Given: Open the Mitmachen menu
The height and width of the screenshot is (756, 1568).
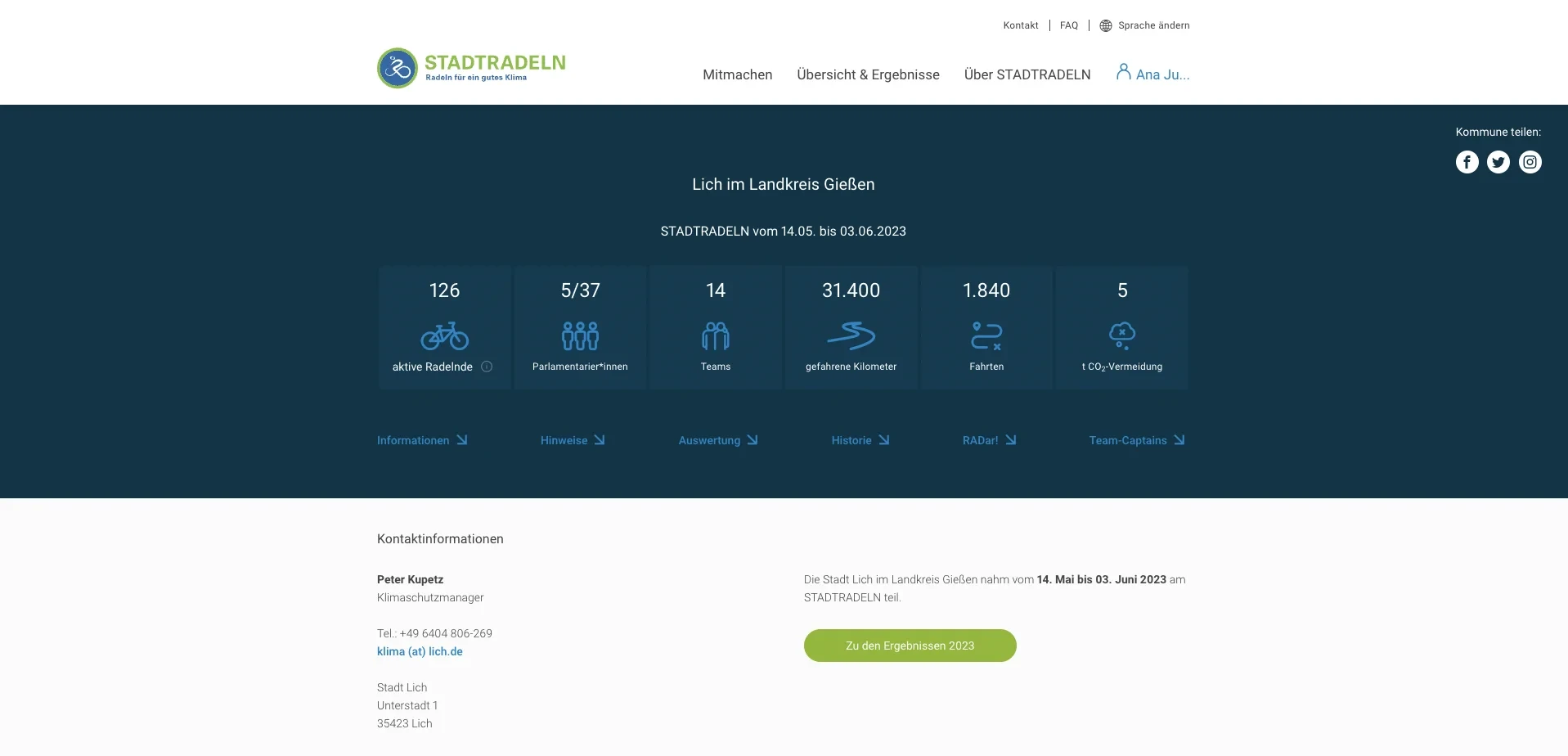Looking at the screenshot, I should click(x=737, y=74).
